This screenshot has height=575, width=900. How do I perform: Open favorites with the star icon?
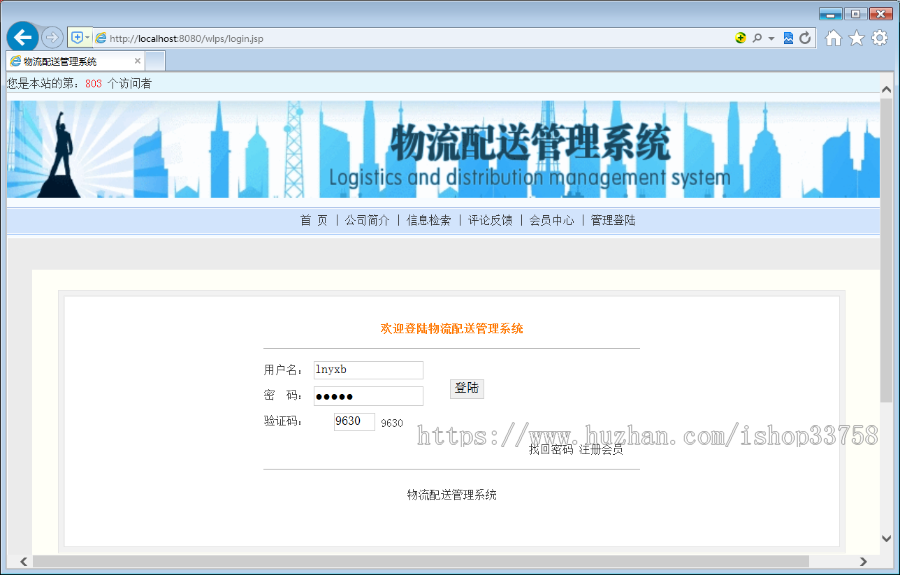(856, 38)
